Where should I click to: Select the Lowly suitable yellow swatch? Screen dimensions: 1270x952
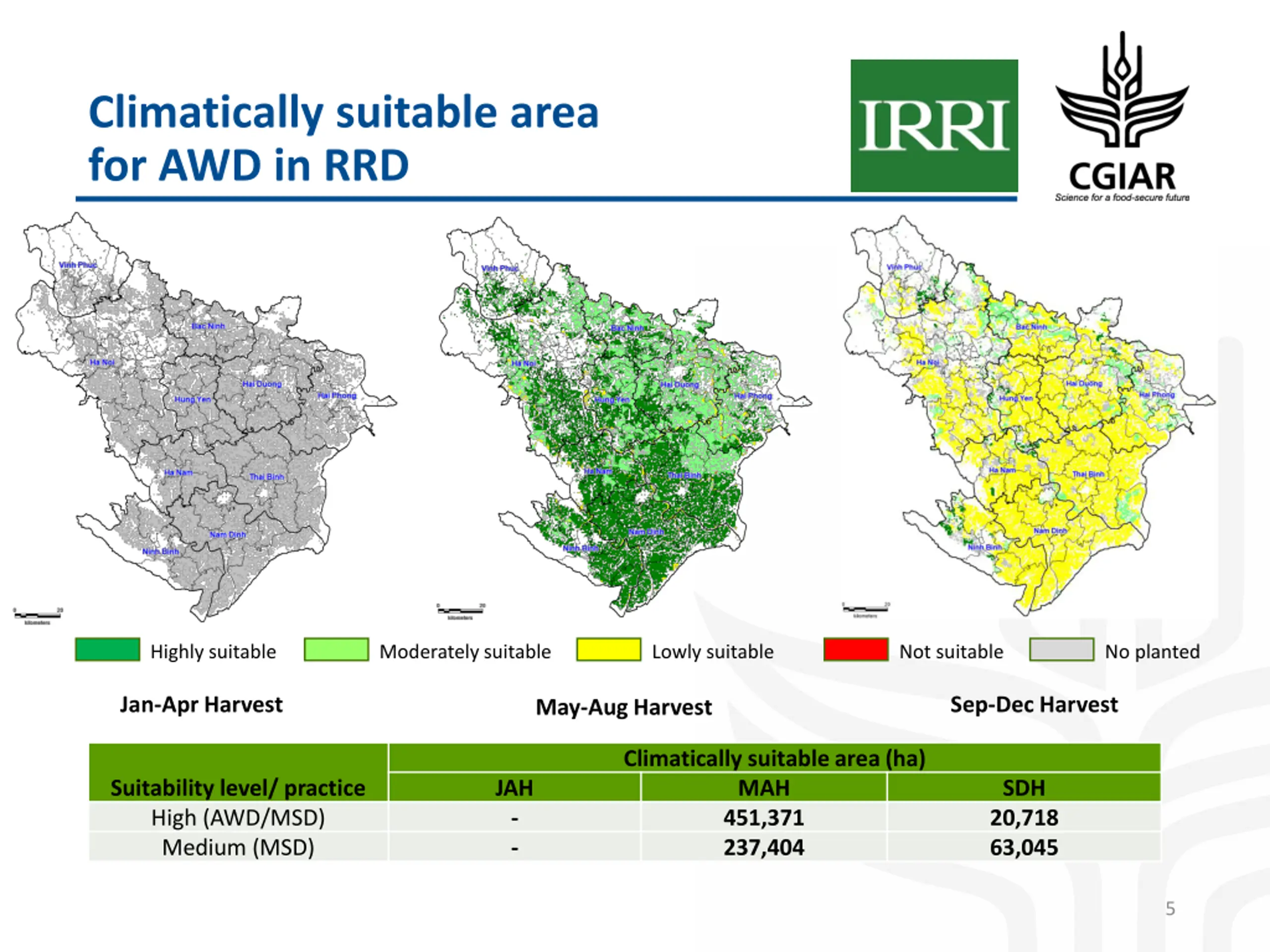coord(609,650)
